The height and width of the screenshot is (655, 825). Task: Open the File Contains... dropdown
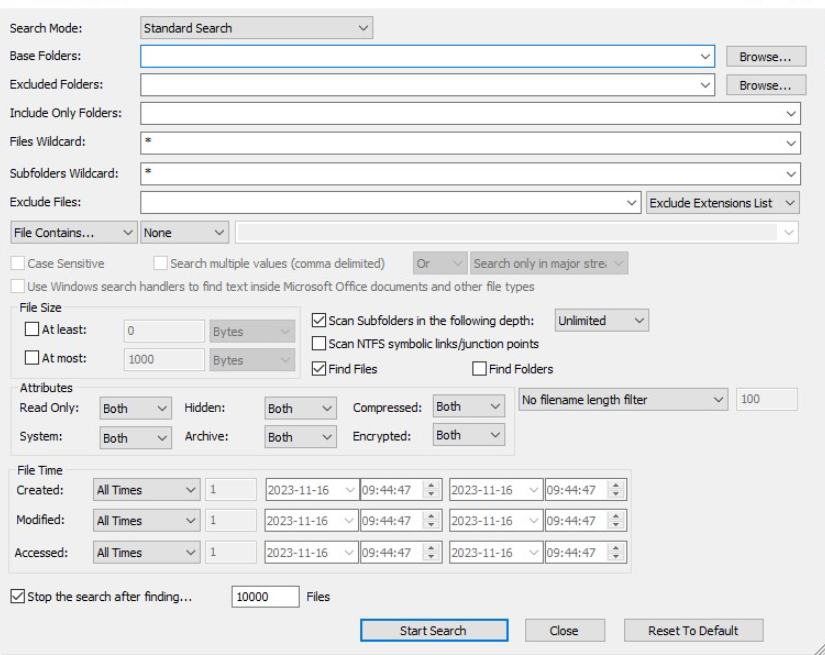73,233
